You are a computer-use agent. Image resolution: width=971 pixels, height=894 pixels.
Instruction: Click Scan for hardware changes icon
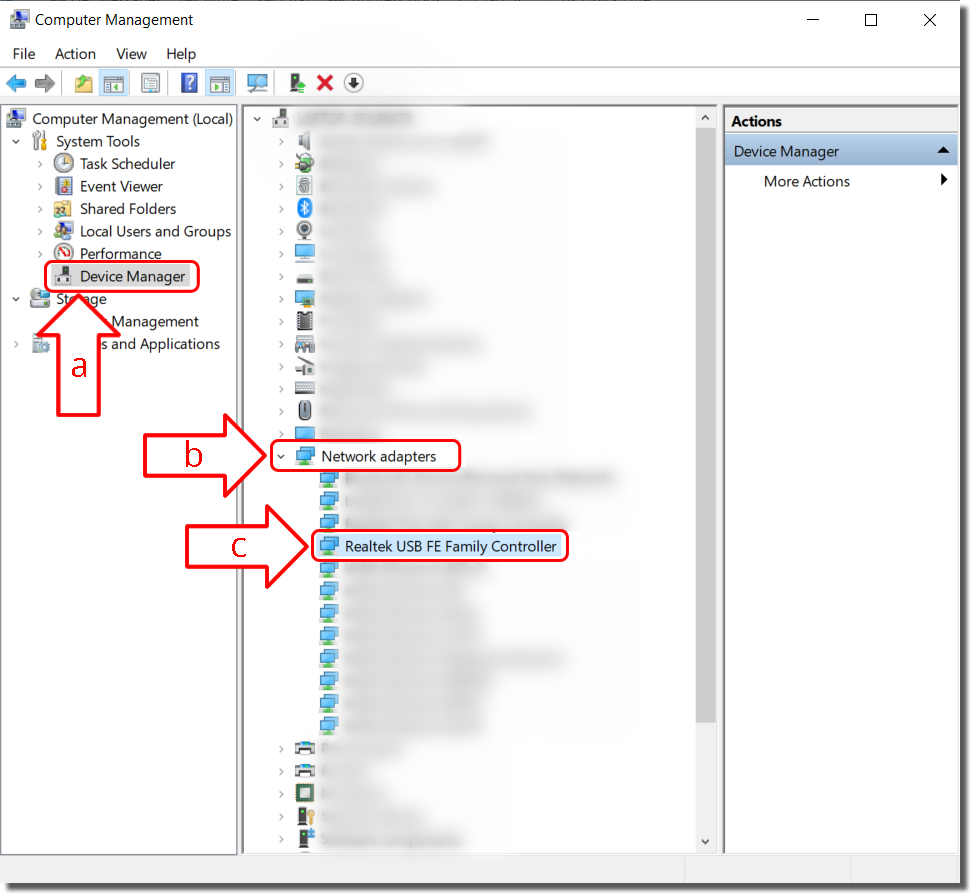258,83
